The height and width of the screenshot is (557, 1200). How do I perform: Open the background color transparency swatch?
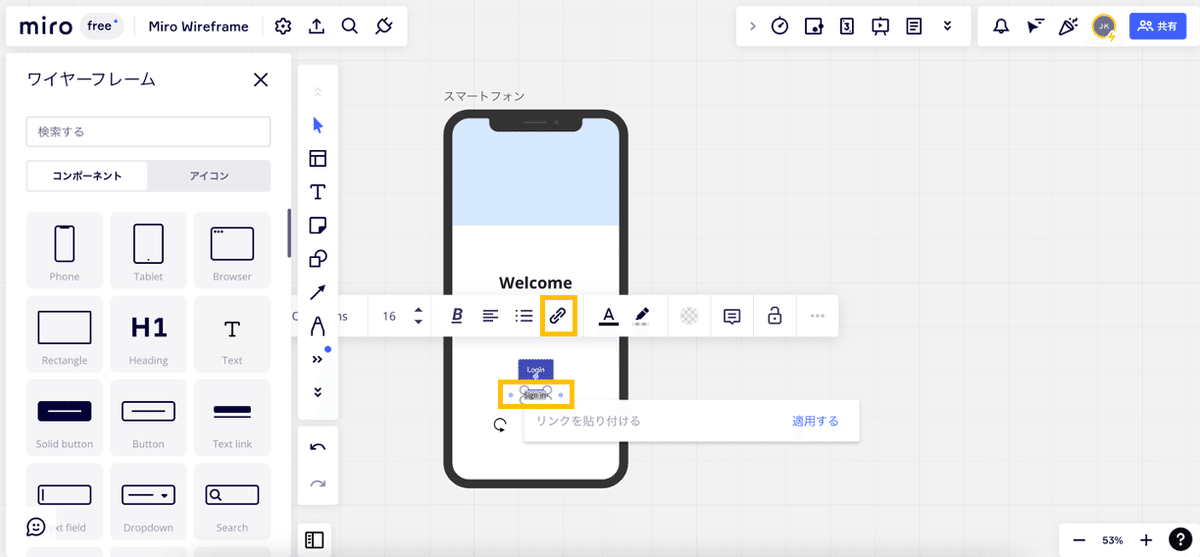tap(689, 316)
